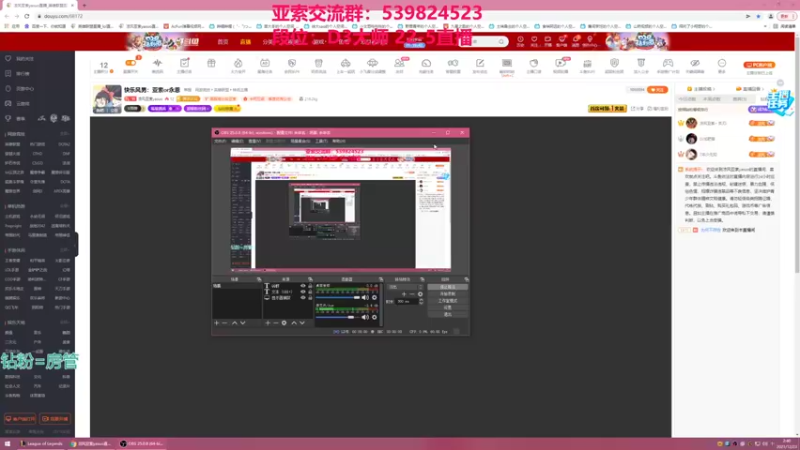The image size is (800, 450).
Task: Remove the selected source in OBS
Action: (276, 323)
